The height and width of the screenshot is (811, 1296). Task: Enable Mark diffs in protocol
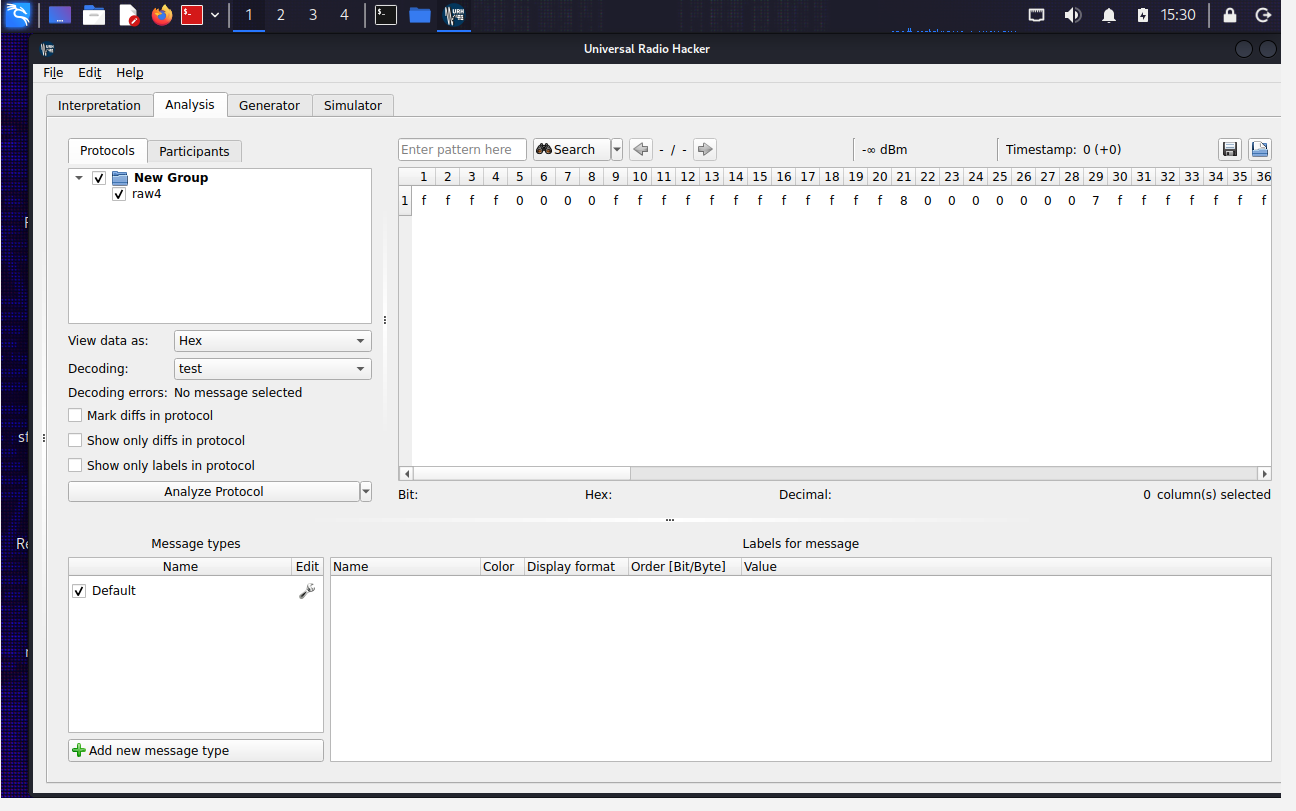75,415
